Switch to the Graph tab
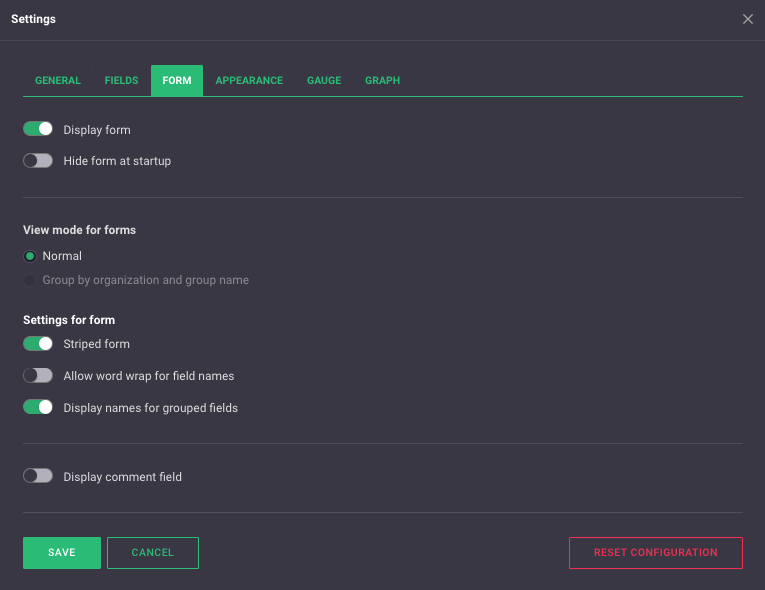 tap(382, 81)
